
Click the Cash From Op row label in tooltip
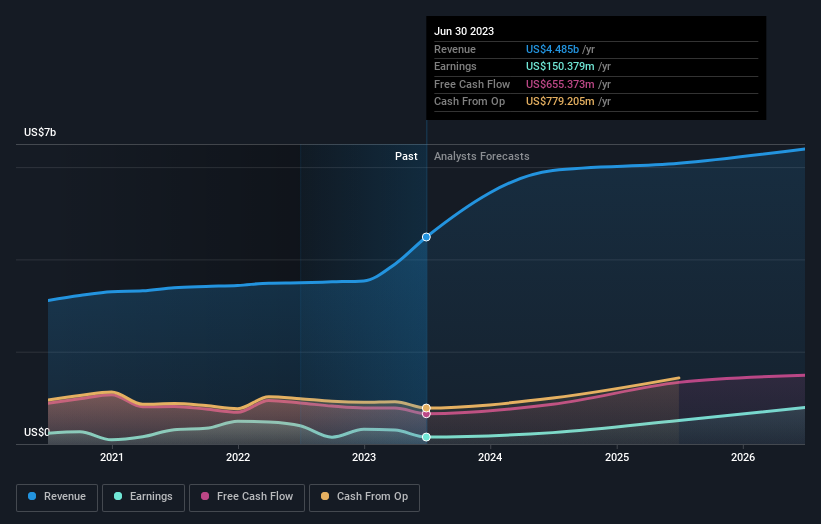tap(470, 102)
